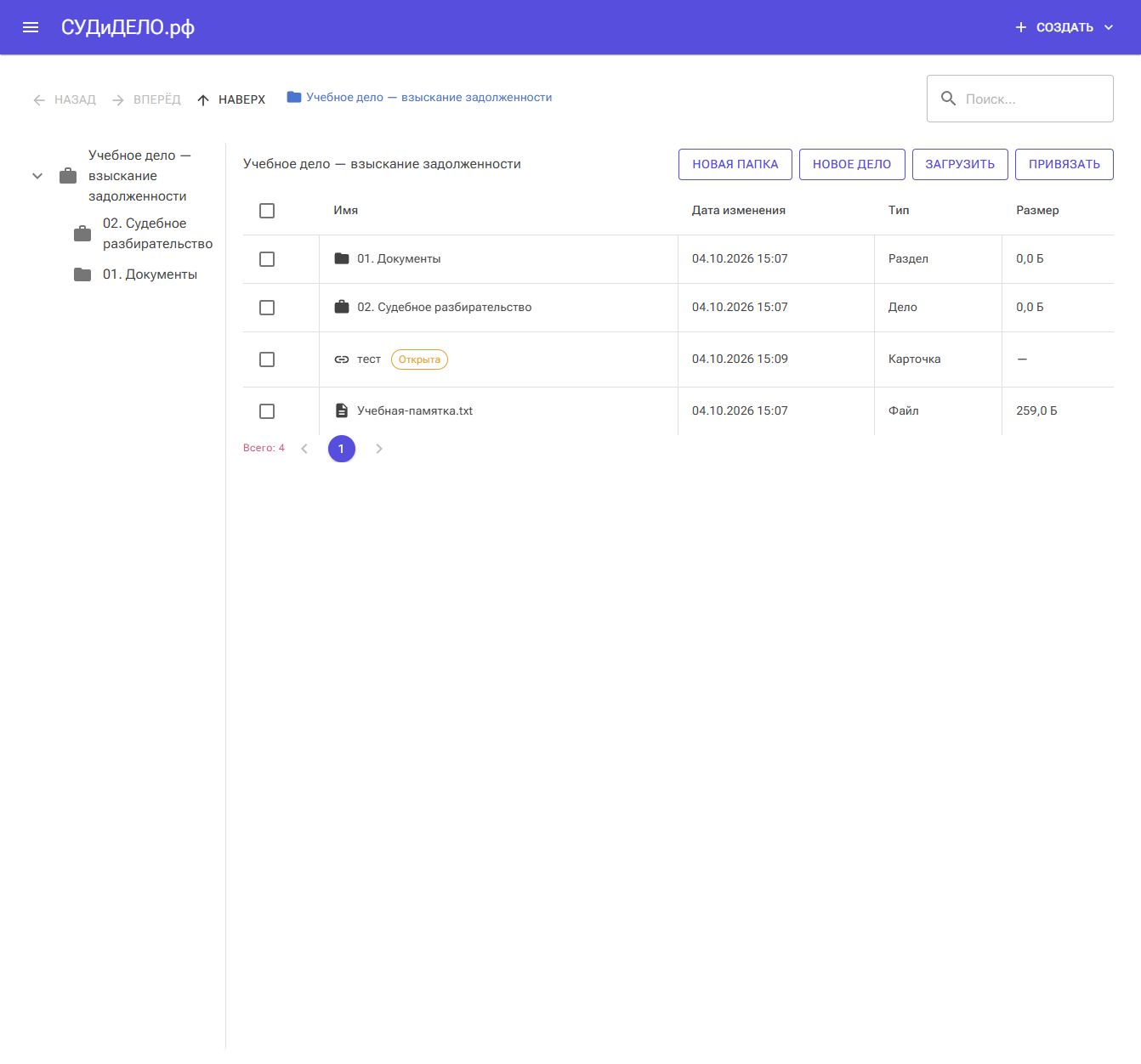Click the НАЗАД navigation button
The height and width of the screenshot is (1064, 1141).
[65, 99]
